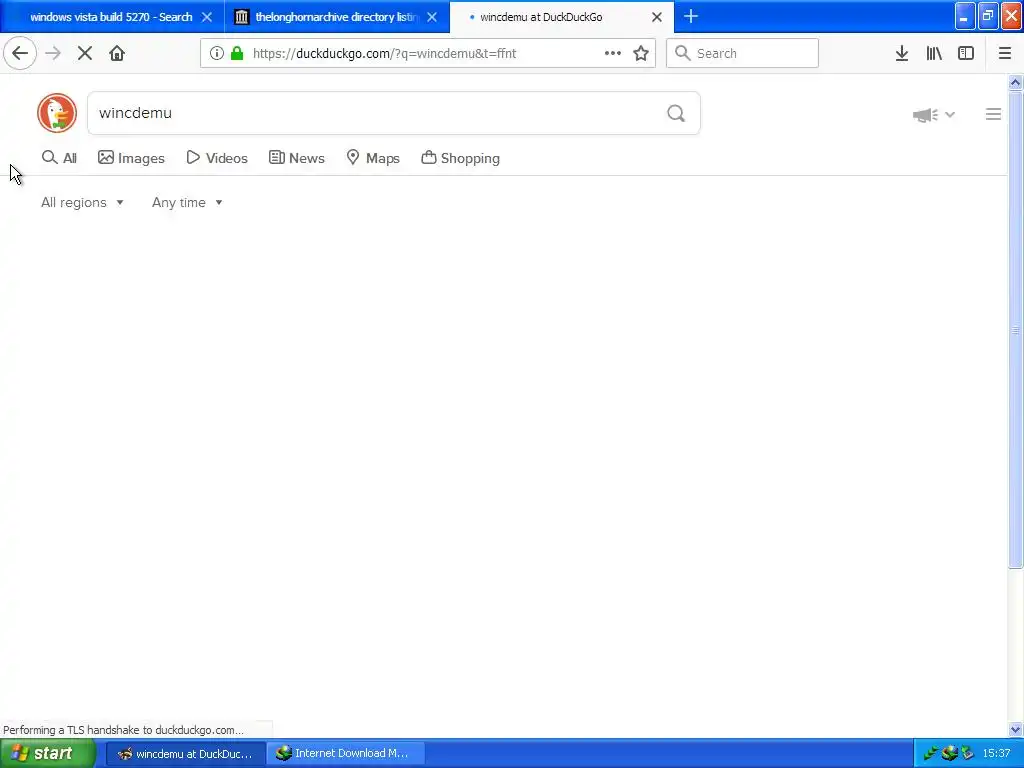Expand the Any time filter dropdown
This screenshot has width=1024, height=768.
187,202
